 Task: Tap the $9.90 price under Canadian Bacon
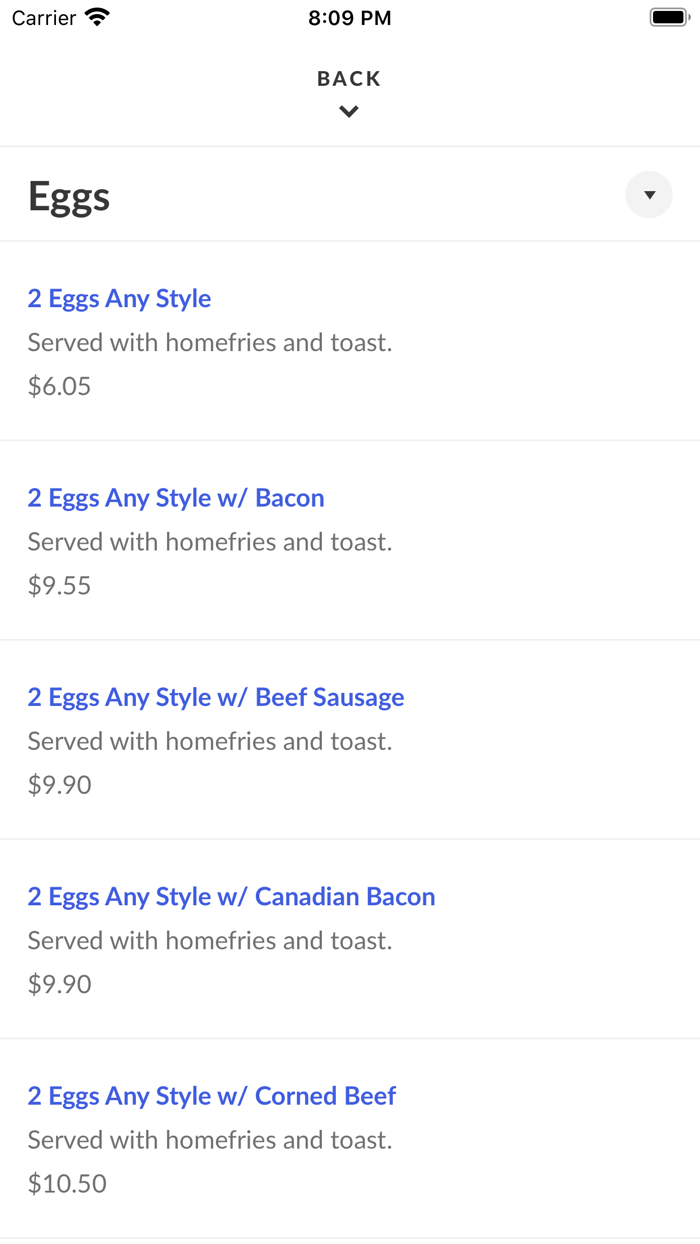click(x=59, y=984)
